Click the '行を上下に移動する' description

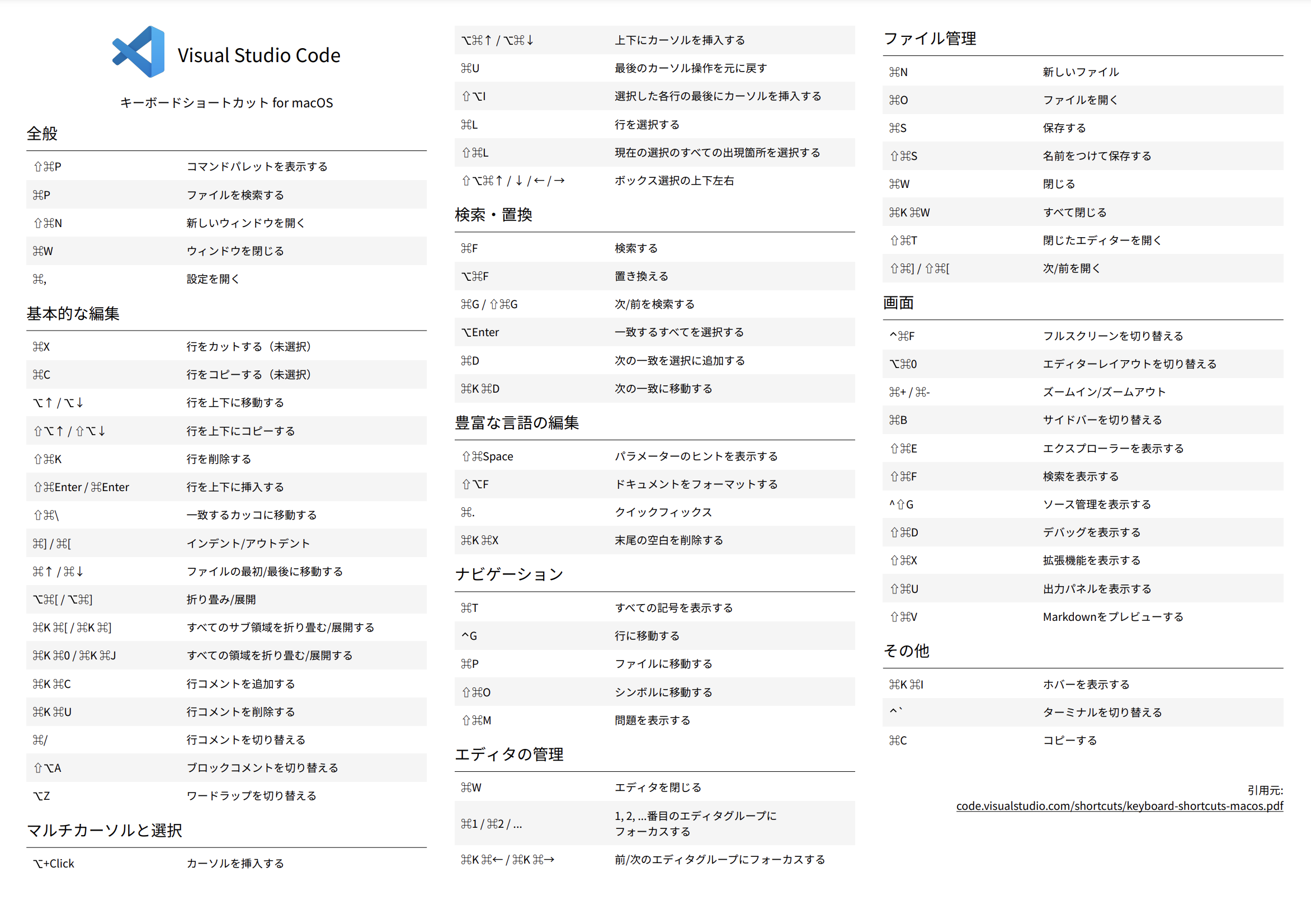235,403
